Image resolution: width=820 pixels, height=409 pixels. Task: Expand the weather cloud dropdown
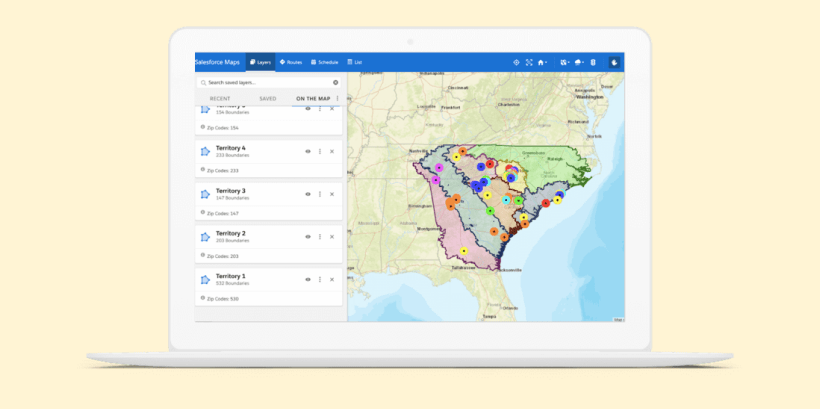click(x=580, y=62)
